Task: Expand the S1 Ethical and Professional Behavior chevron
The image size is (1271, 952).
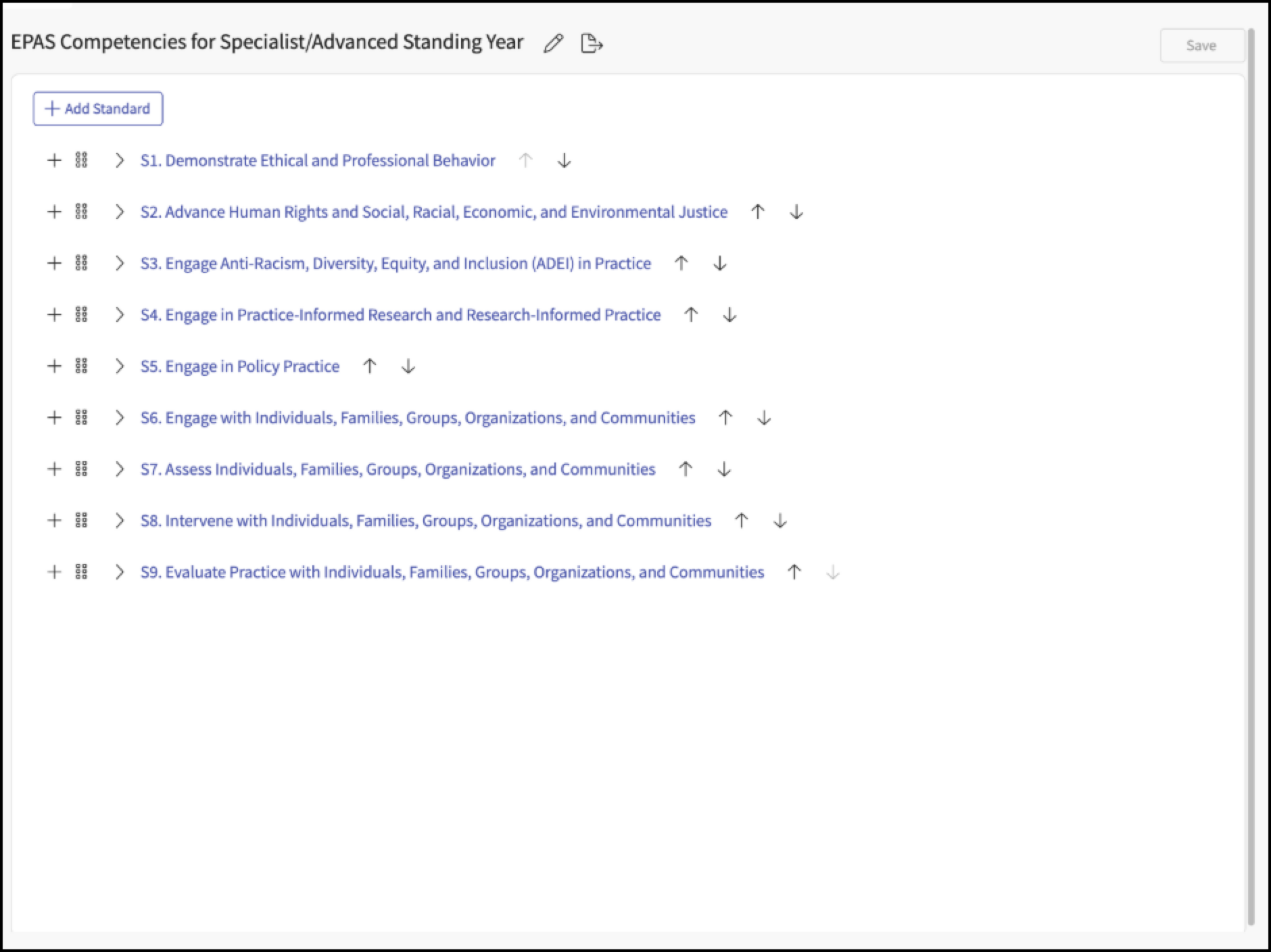Action: tap(120, 160)
